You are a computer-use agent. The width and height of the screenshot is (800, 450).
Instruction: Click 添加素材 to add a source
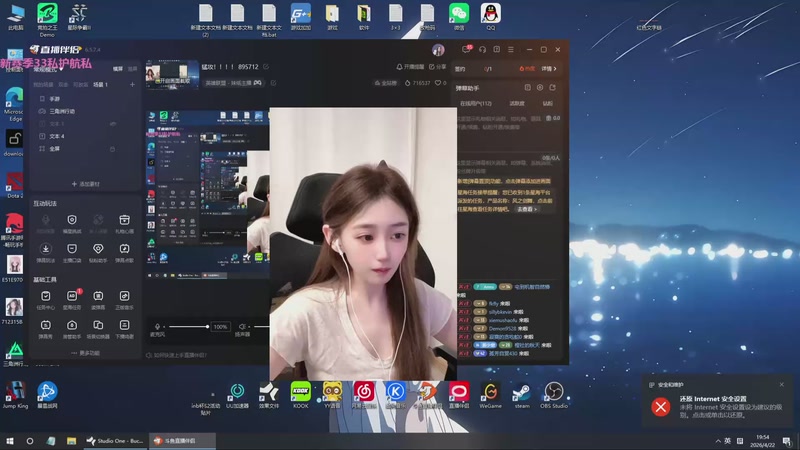(86, 184)
